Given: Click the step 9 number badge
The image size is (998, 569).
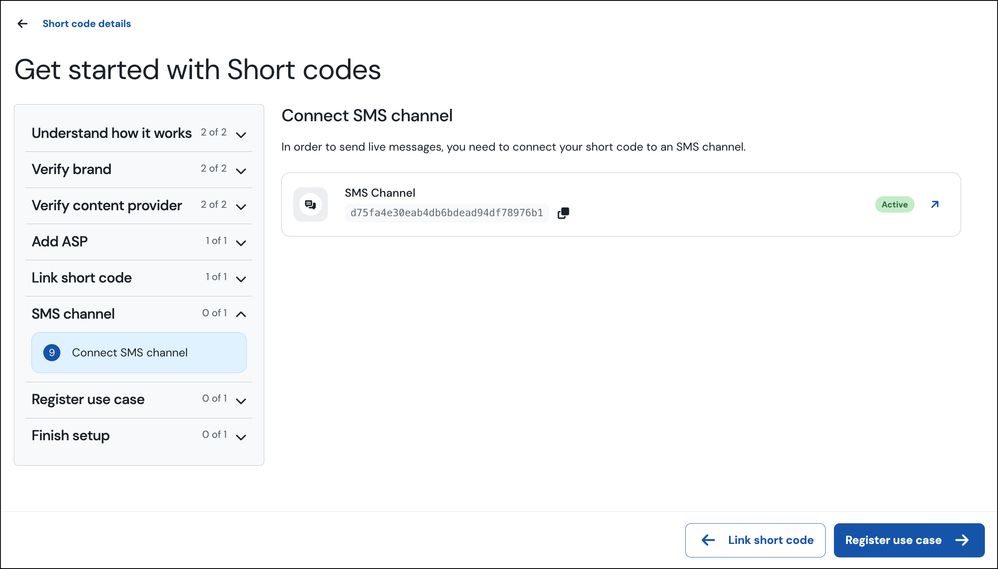Looking at the screenshot, I should (52, 353).
